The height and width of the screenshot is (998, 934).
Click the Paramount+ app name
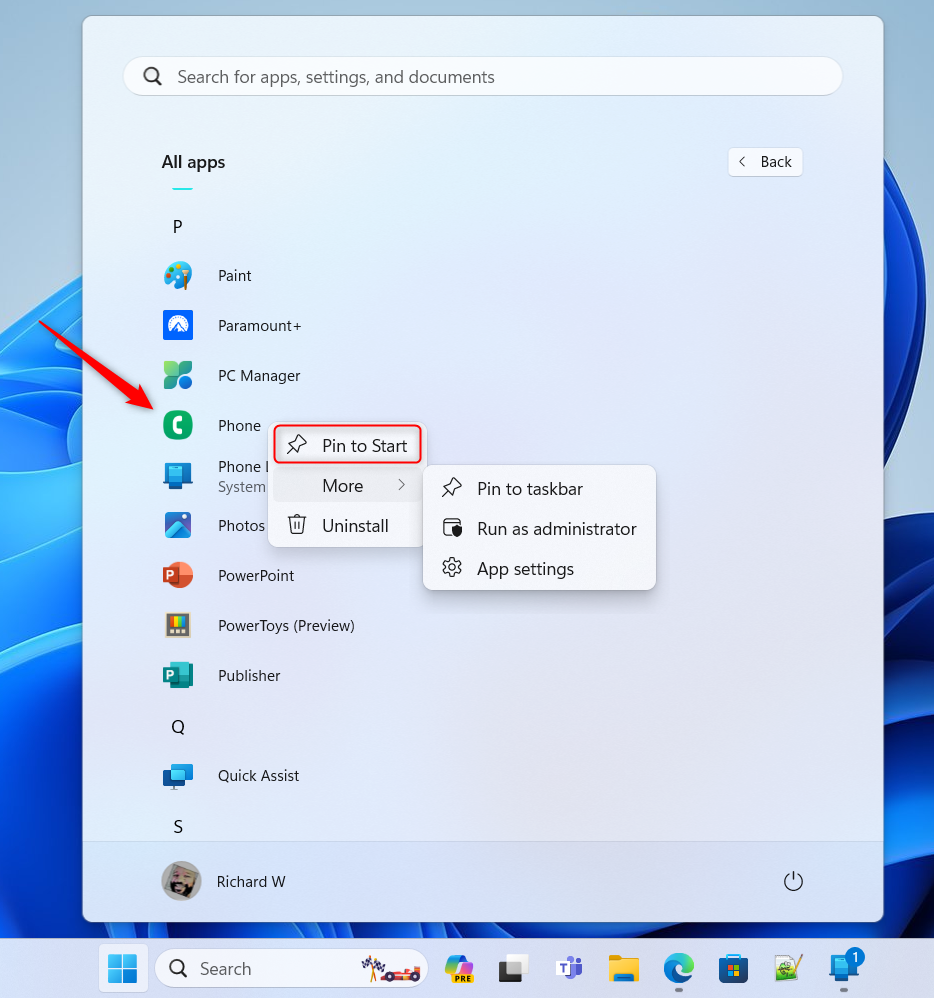[x=260, y=326]
